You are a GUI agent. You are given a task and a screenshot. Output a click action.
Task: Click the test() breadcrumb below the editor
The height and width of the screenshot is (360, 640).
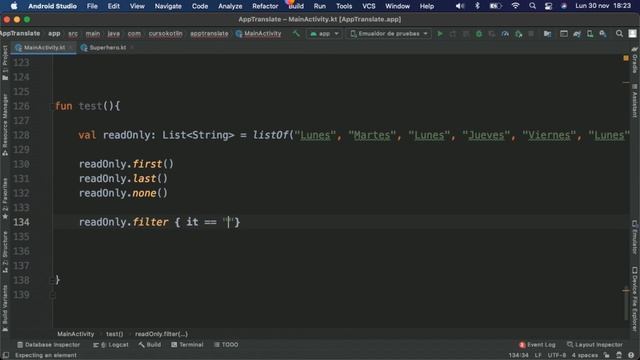114,334
